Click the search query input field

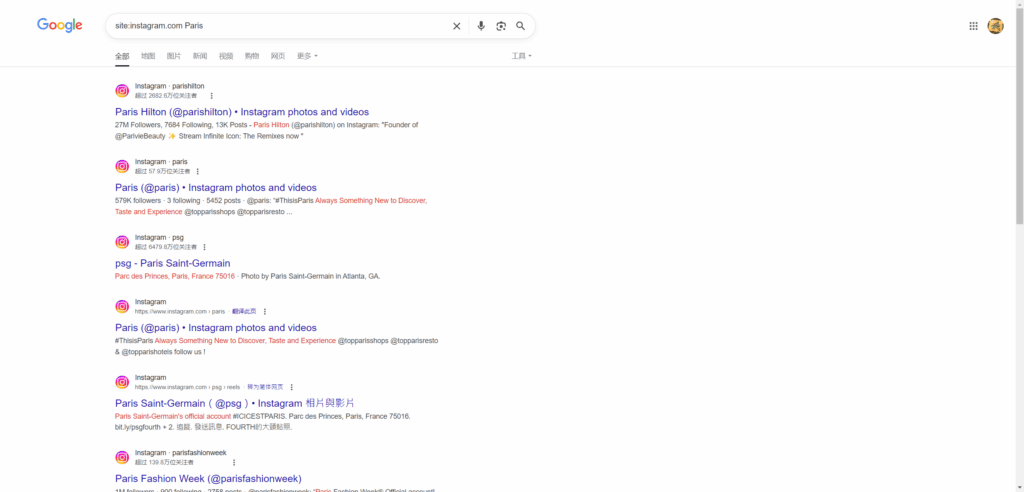281,26
